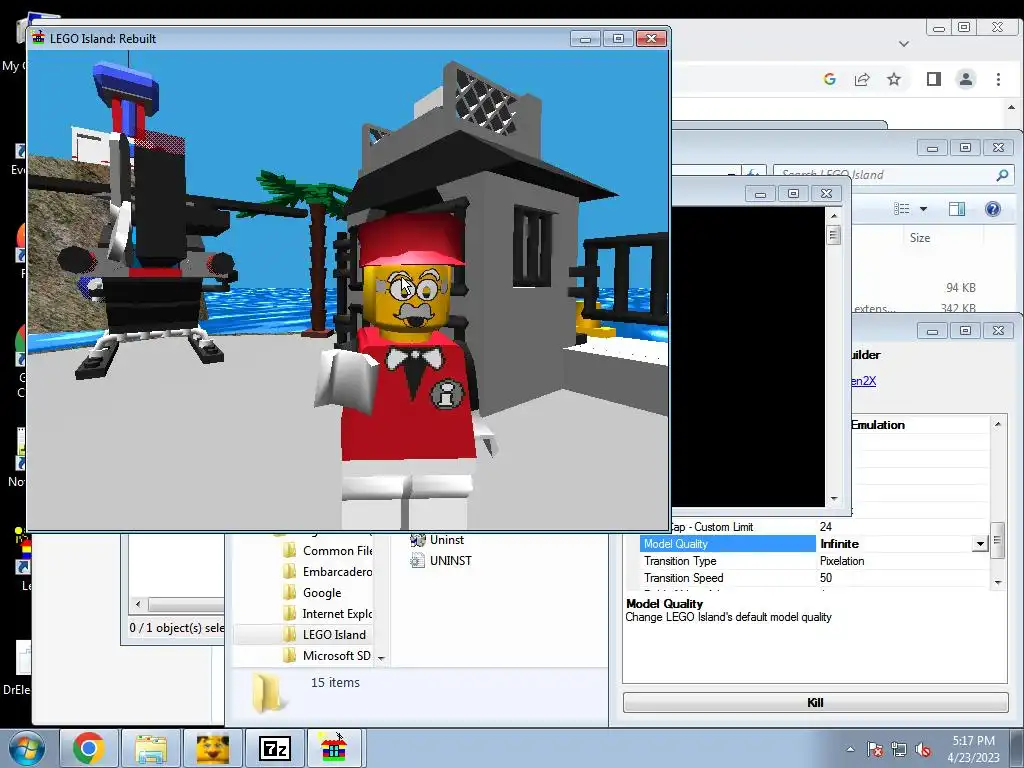
Task: Open Action Center flag tray icon
Action: pyautogui.click(x=875, y=749)
